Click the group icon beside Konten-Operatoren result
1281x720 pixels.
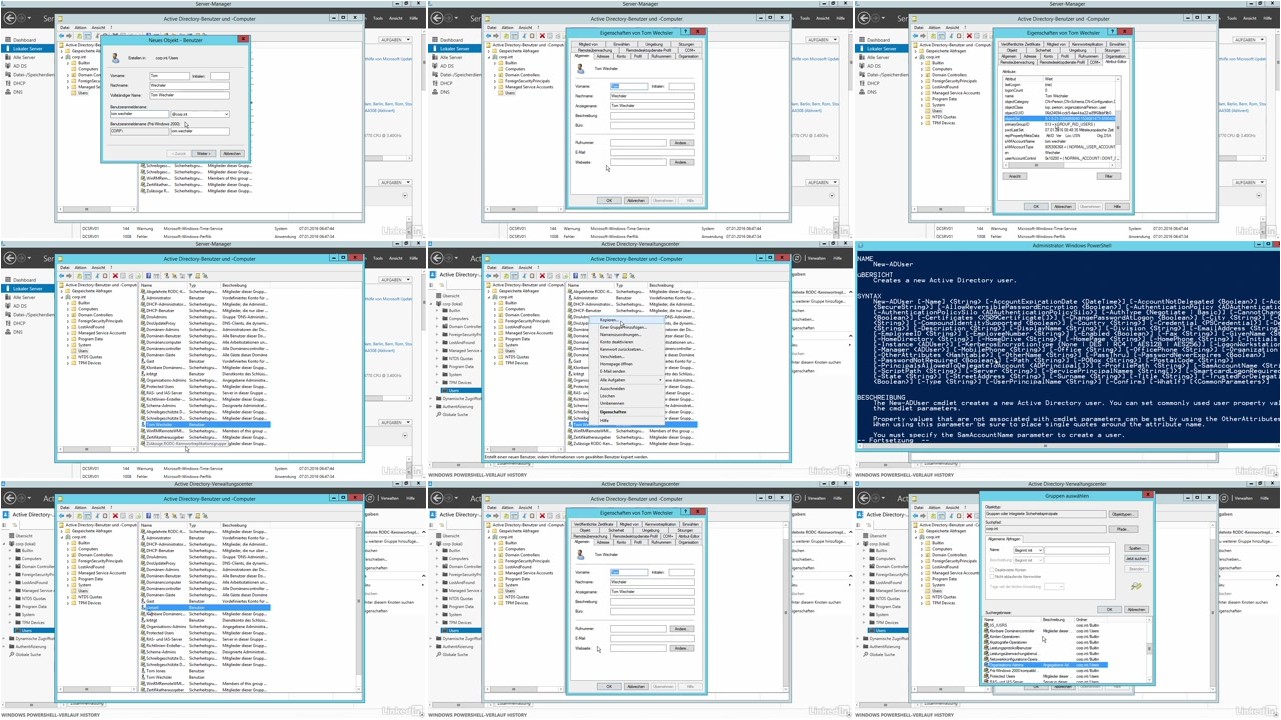click(x=987, y=636)
